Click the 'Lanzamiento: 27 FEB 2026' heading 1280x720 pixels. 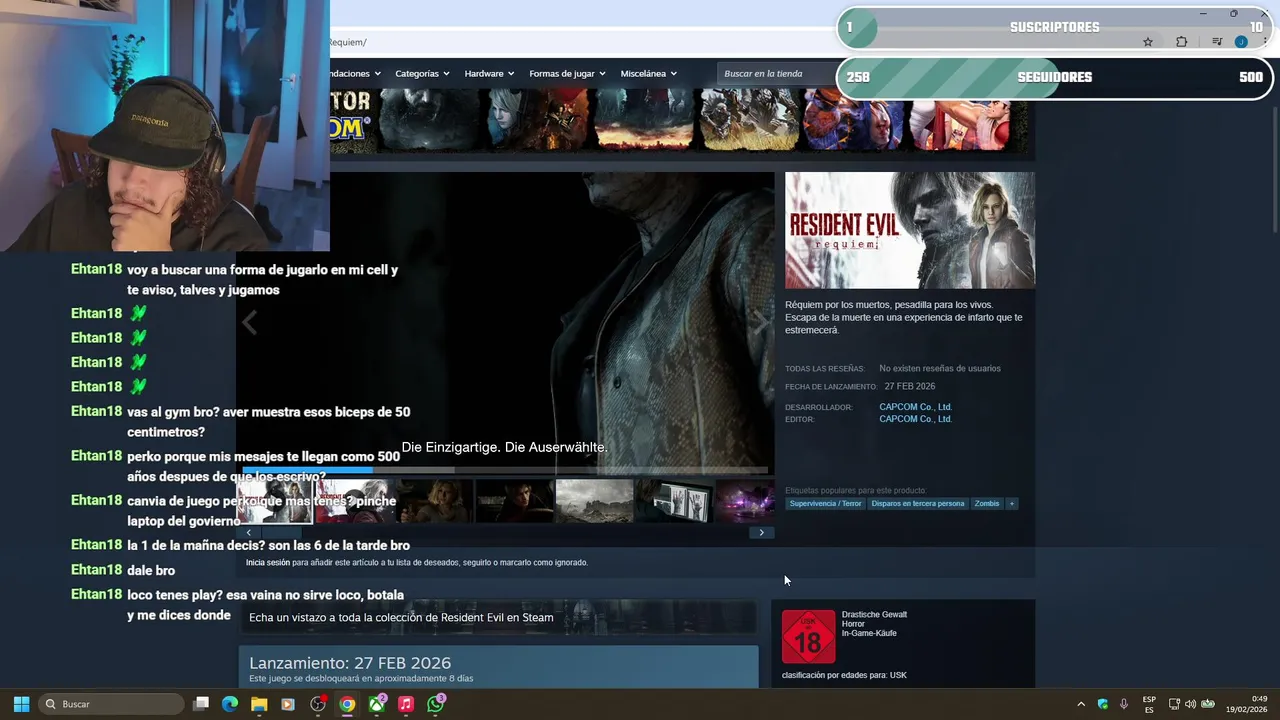[350, 663]
